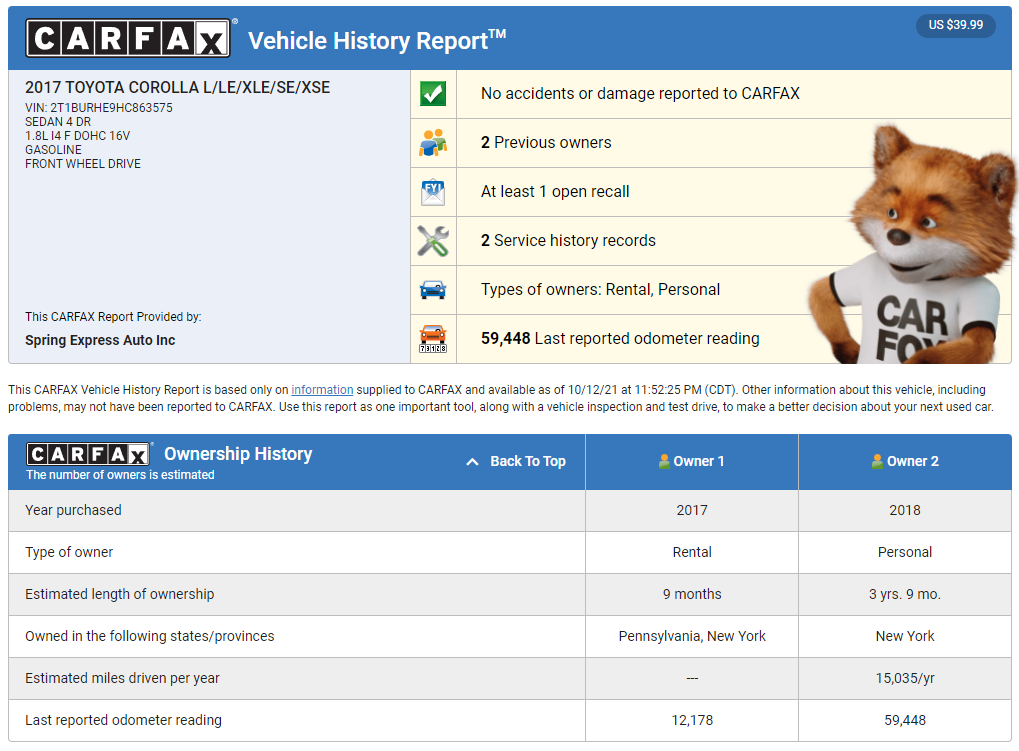Viewport: 1019px width, 751px height.
Task: Click the wrench service history icon
Action: tap(433, 241)
